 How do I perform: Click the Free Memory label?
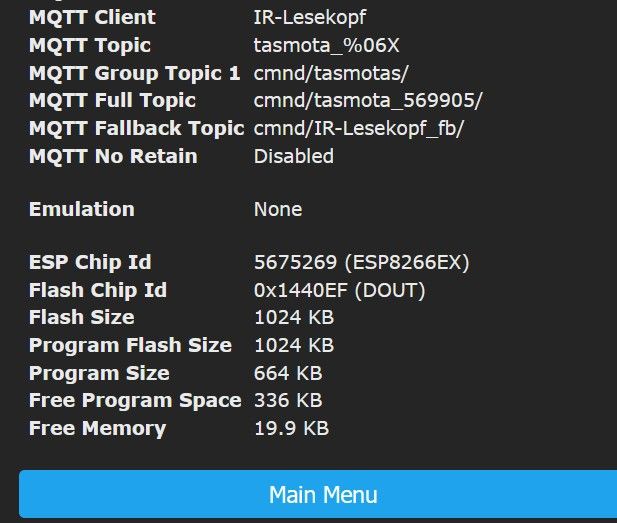pos(97,428)
